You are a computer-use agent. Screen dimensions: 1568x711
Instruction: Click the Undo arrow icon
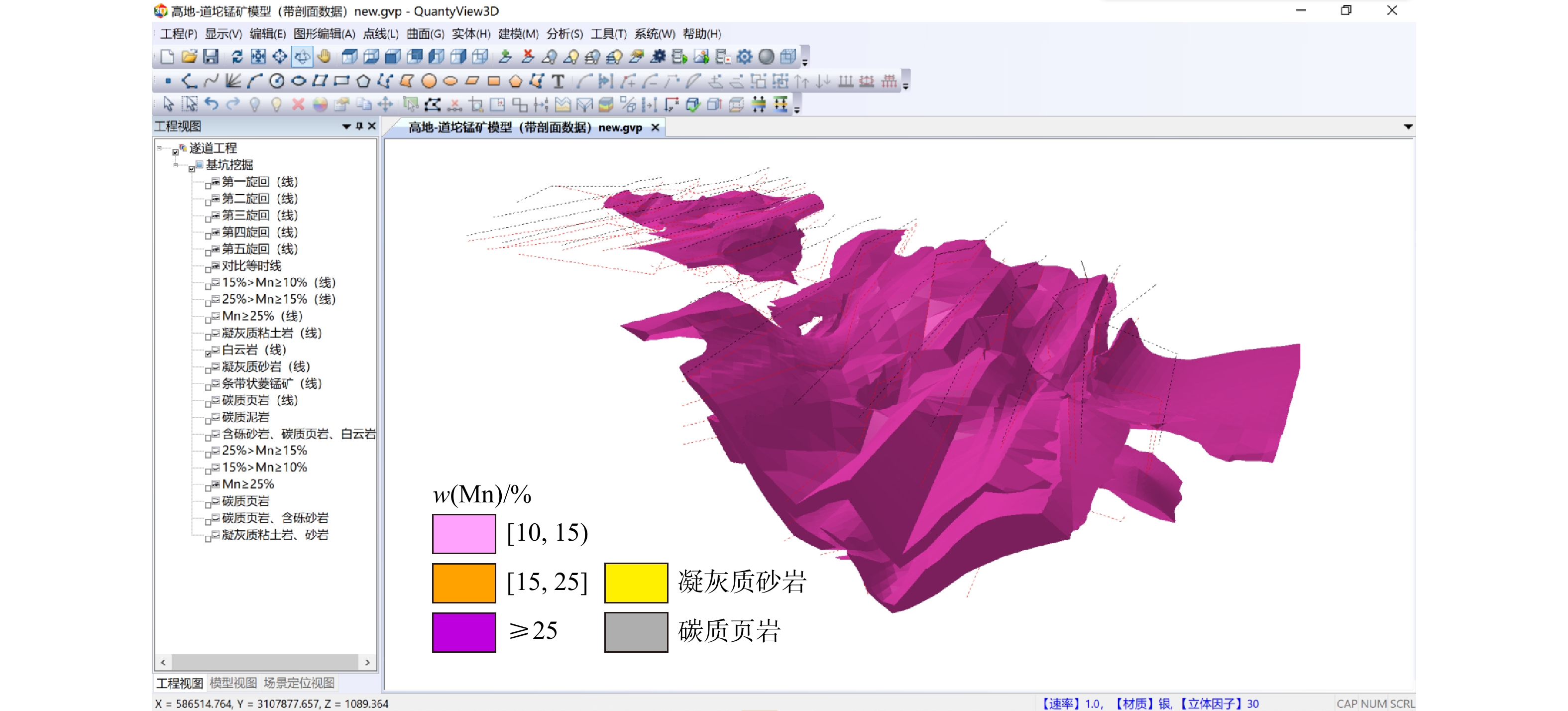pos(211,104)
